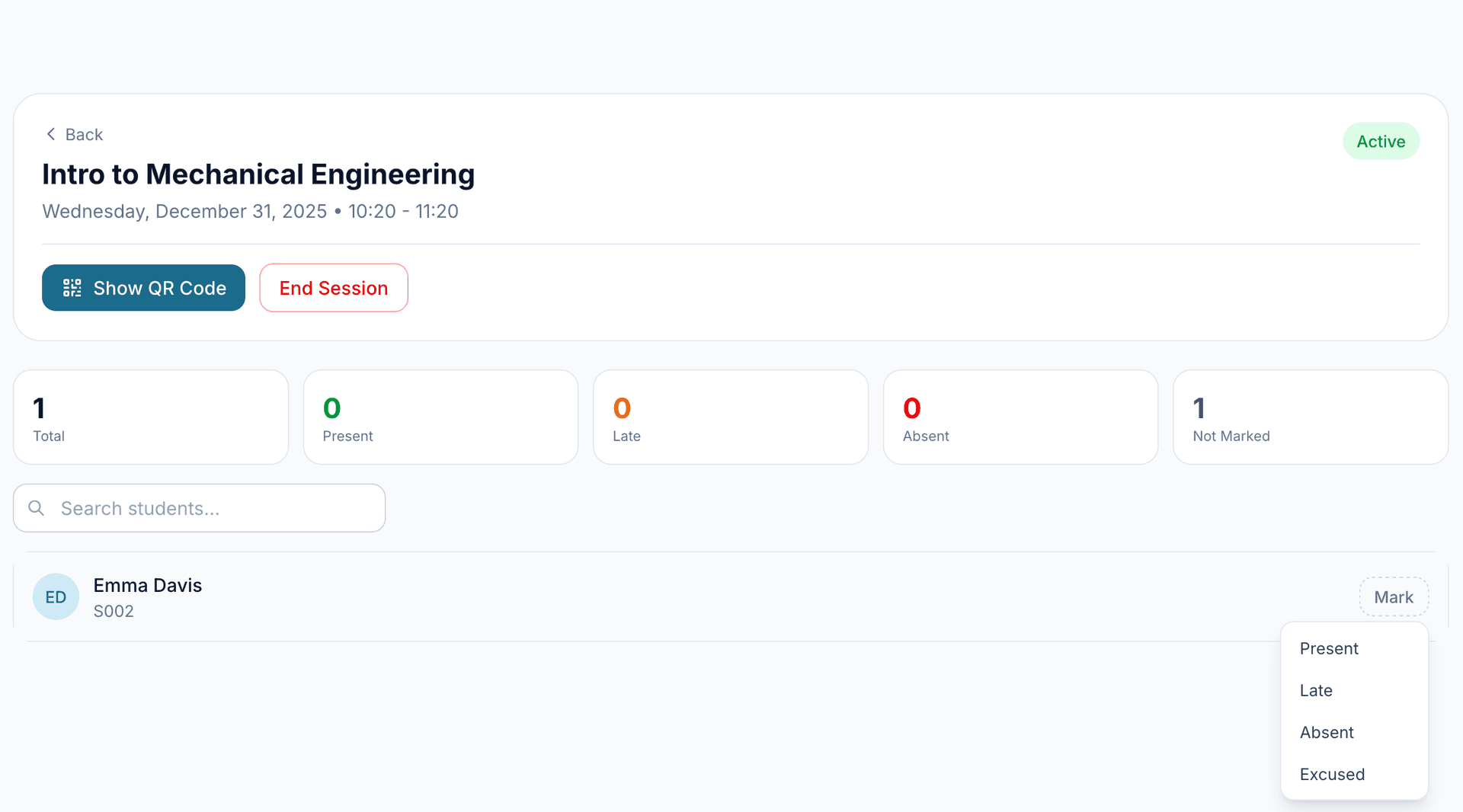The image size is (1463, 812).
Task: Click the Present statistics card
Action: [440, 417]
